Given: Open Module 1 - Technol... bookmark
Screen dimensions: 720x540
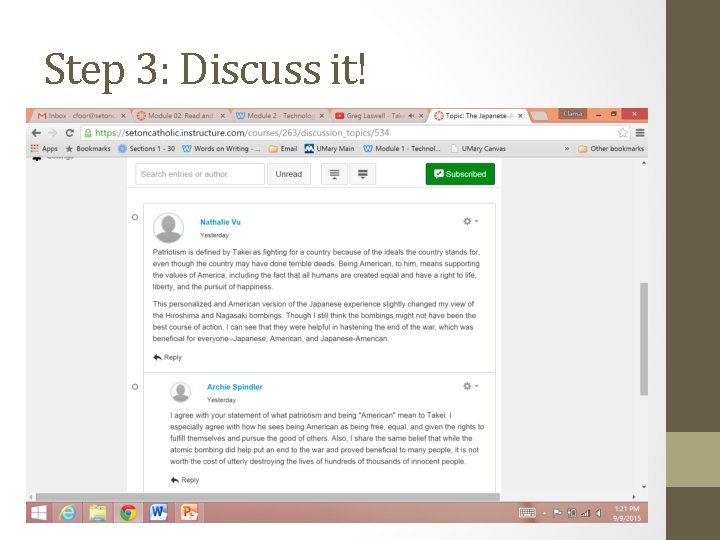Looking at the screenshot, I should click(401, 148).
